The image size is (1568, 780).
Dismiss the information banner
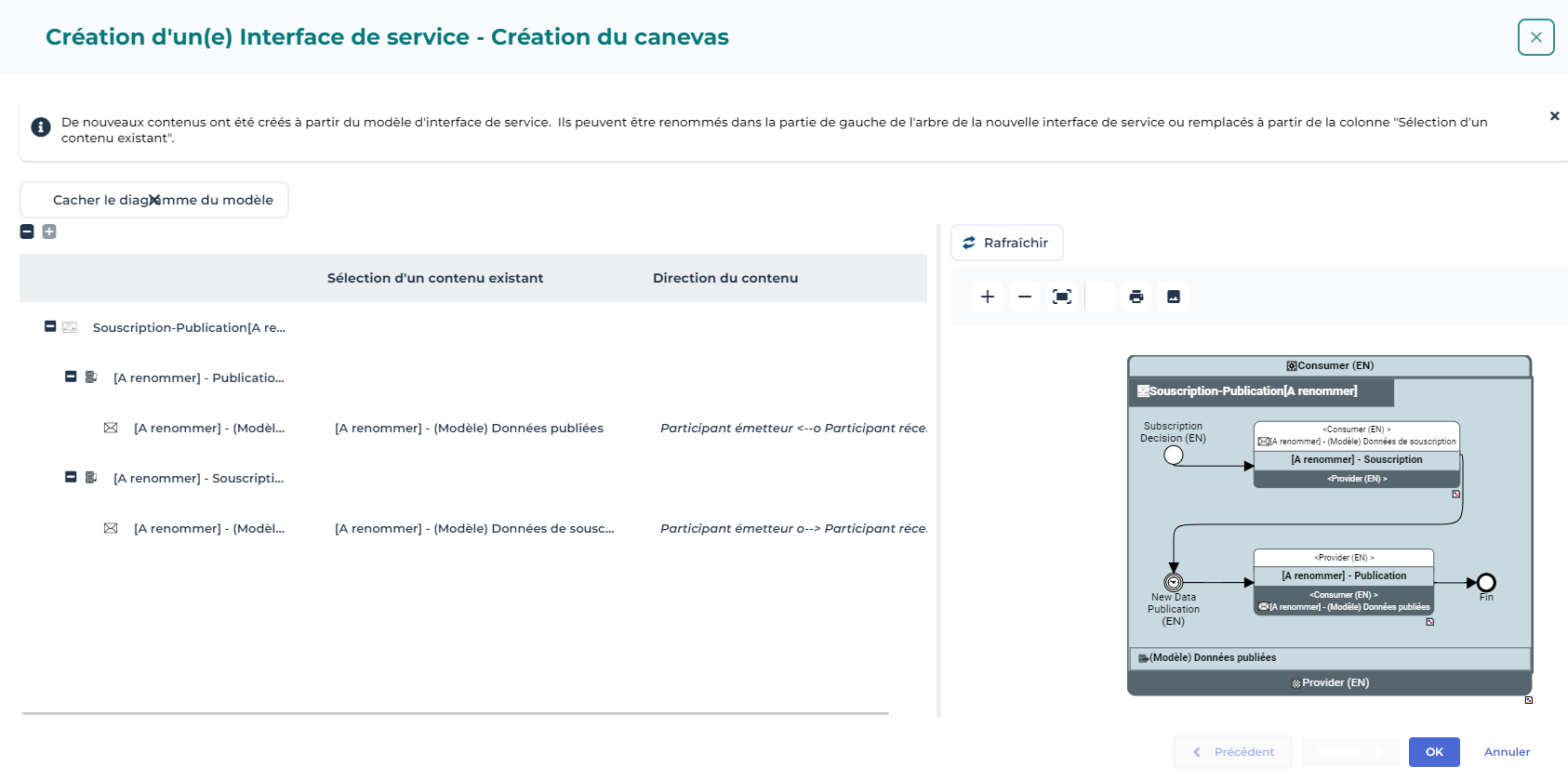[1554, 116]
